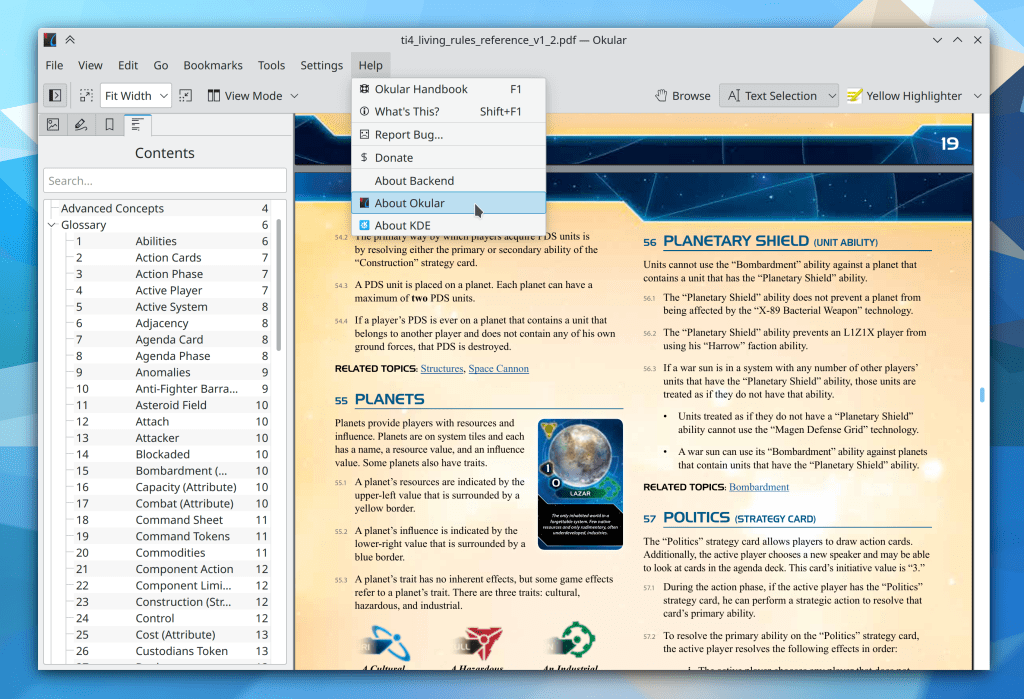Open the Bookmarks sidebar tab
The image size is (1024, 699).
point(109,125)
